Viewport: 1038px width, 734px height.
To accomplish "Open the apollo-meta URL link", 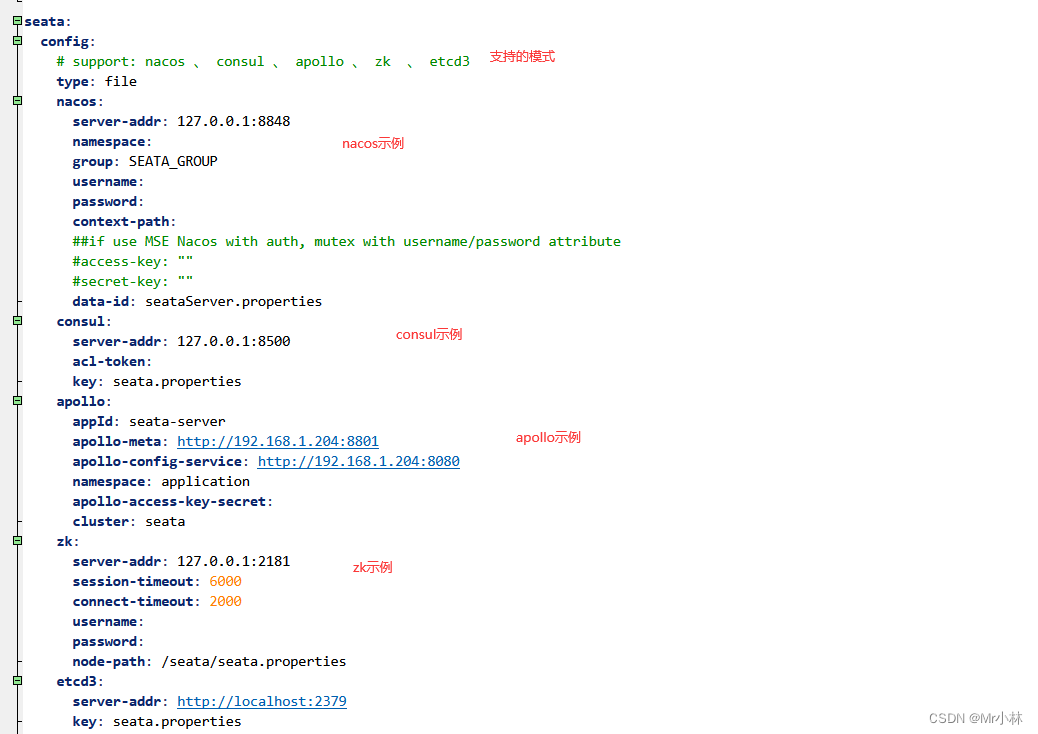I will point(277,441).
